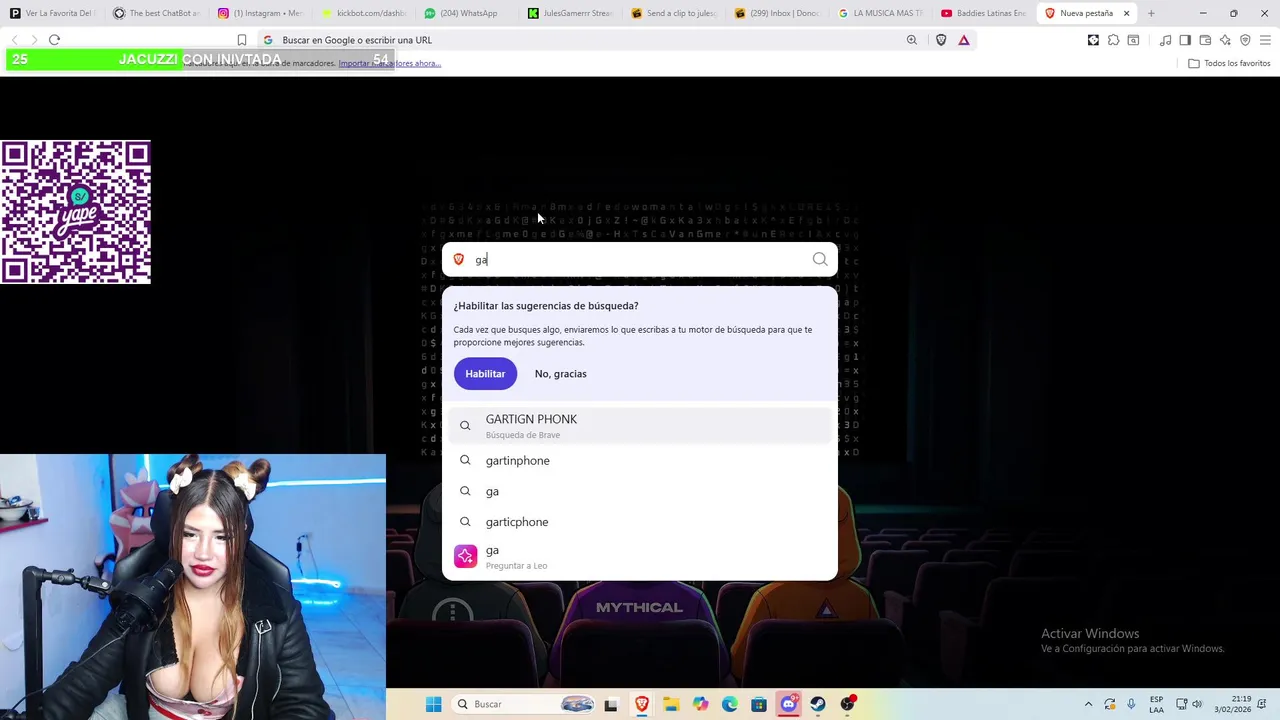
Task: Click the Yape QR code image
Action: click(76, 212)
